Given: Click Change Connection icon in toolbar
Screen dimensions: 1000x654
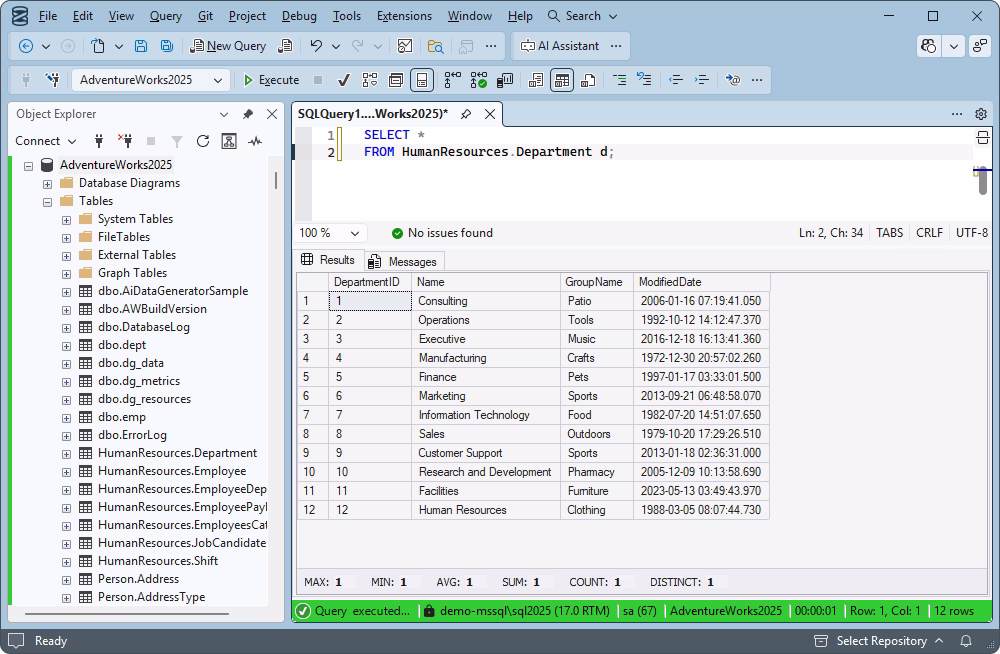Looking at the screenshot, I should [52, 80].
